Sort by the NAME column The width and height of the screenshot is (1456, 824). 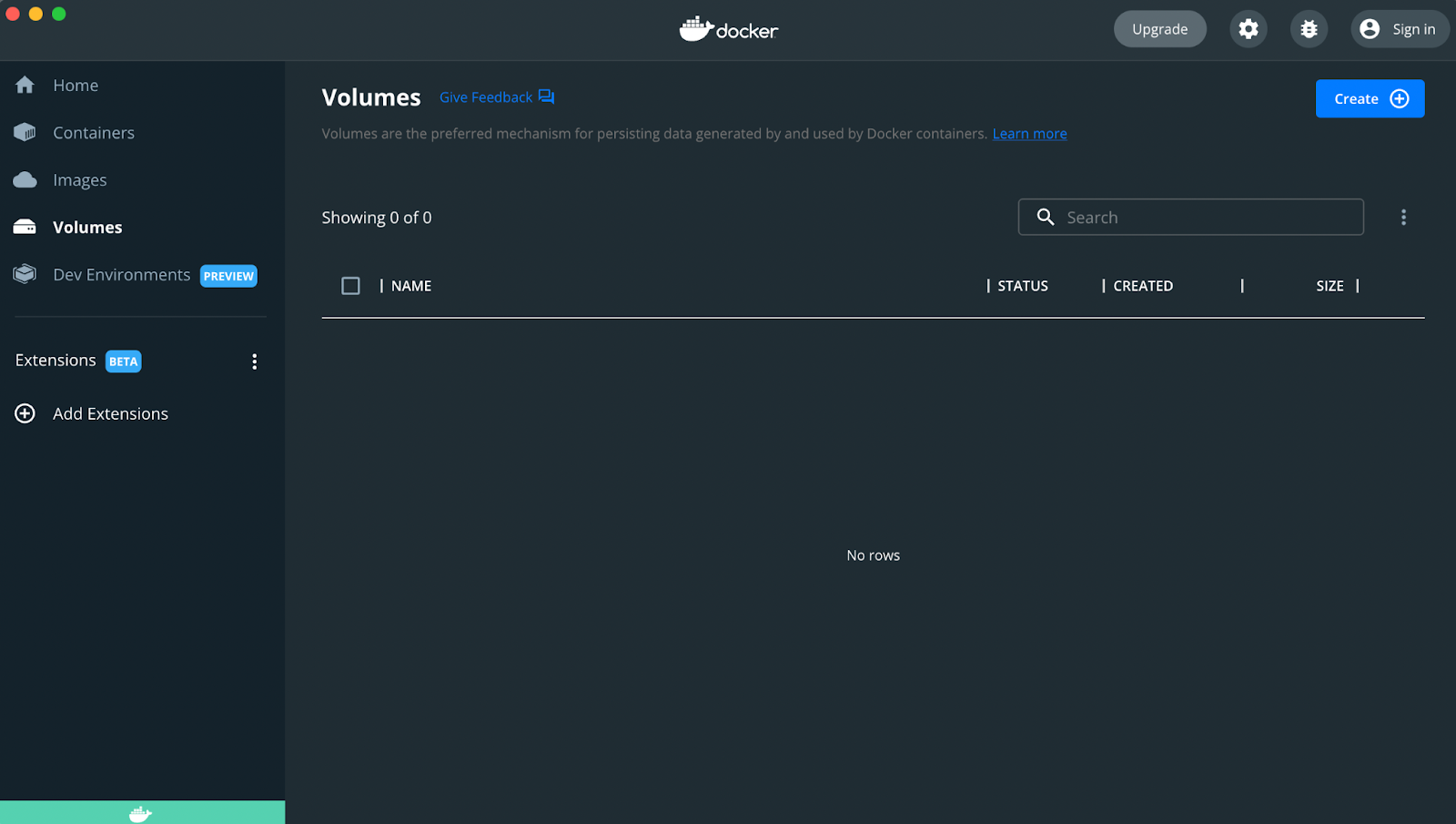(x=411, y=286)
